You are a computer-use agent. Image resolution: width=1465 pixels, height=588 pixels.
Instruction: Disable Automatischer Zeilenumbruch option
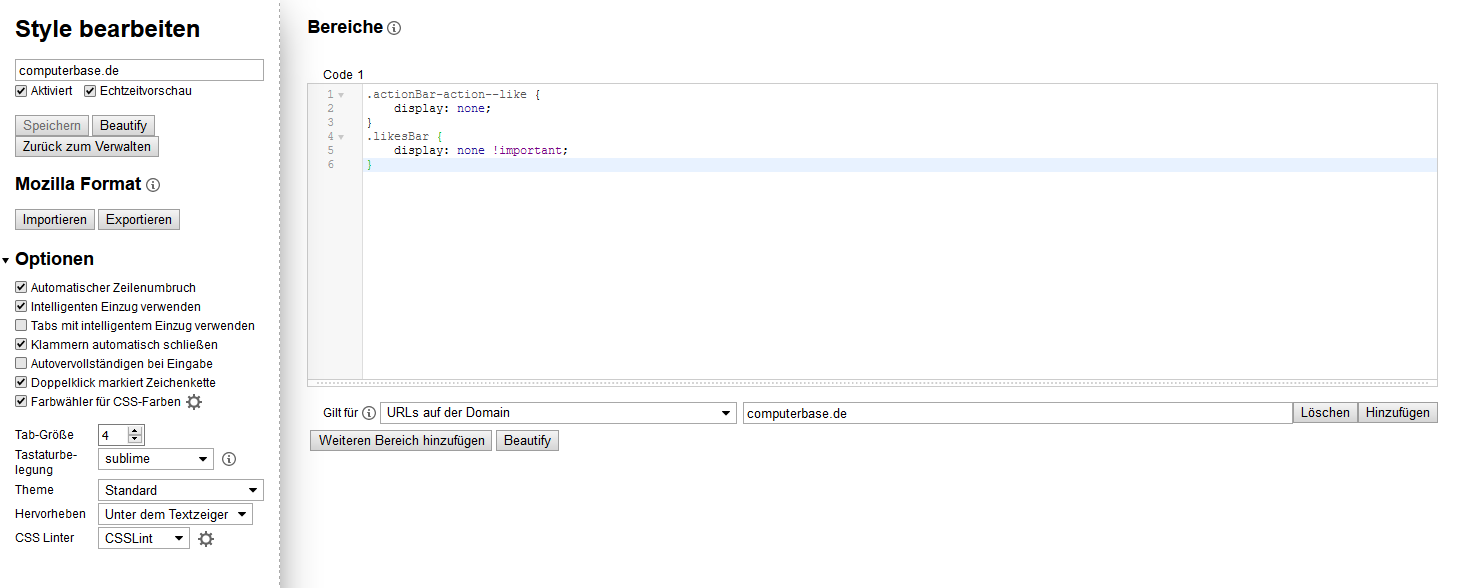pyautogui.click(x=21, y=288)
